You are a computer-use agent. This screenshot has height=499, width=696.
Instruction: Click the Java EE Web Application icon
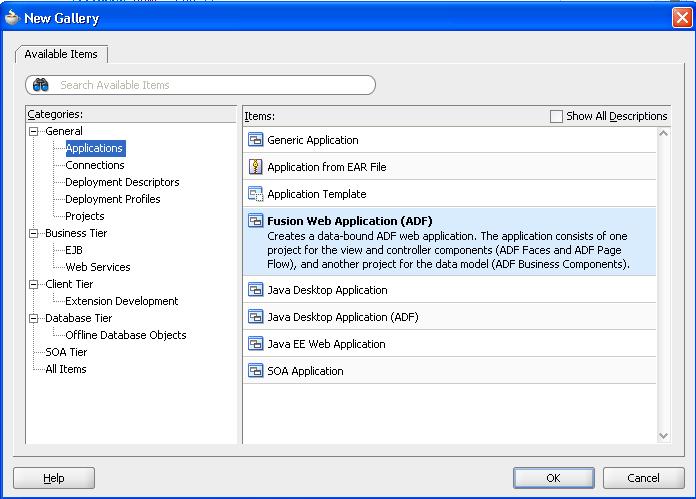[x=255, y=344]
